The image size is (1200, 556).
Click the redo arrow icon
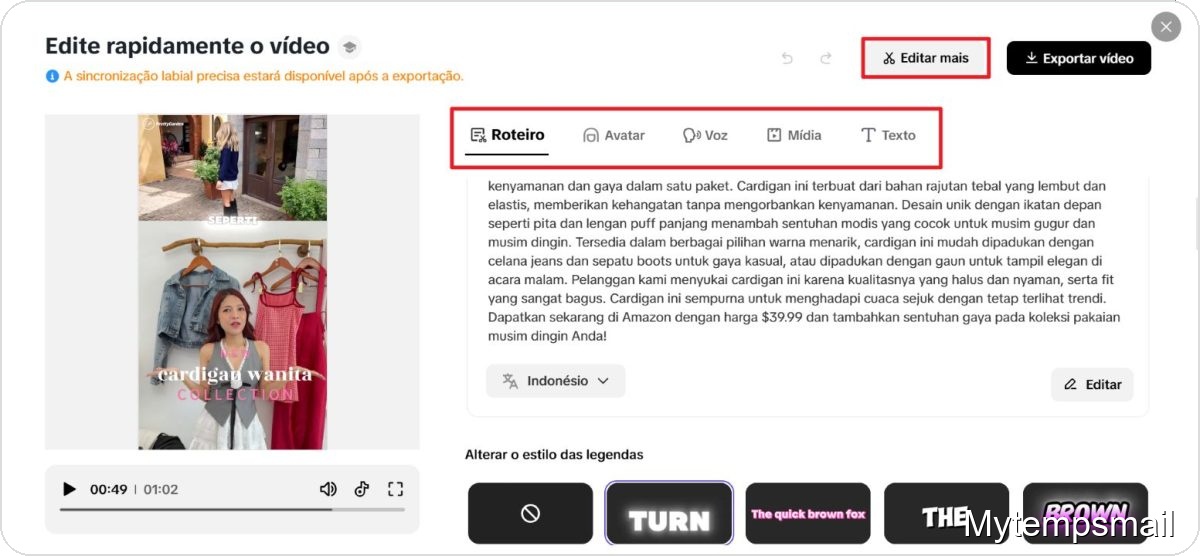coord(826,59)
